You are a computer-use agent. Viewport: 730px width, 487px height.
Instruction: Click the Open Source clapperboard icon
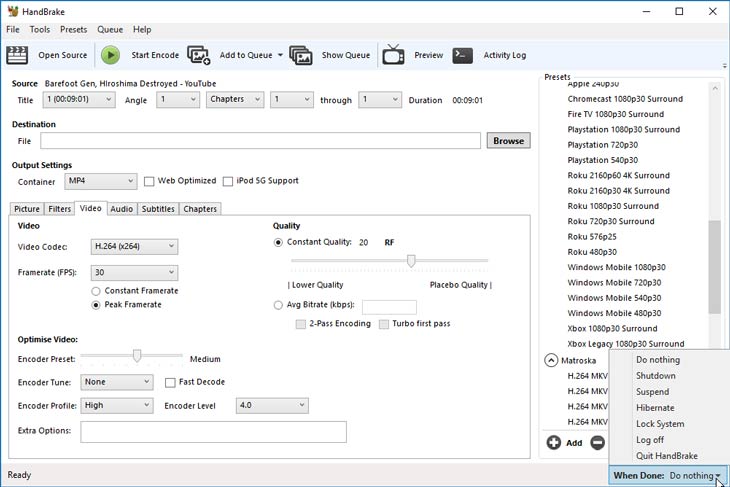tap(17, 55)
